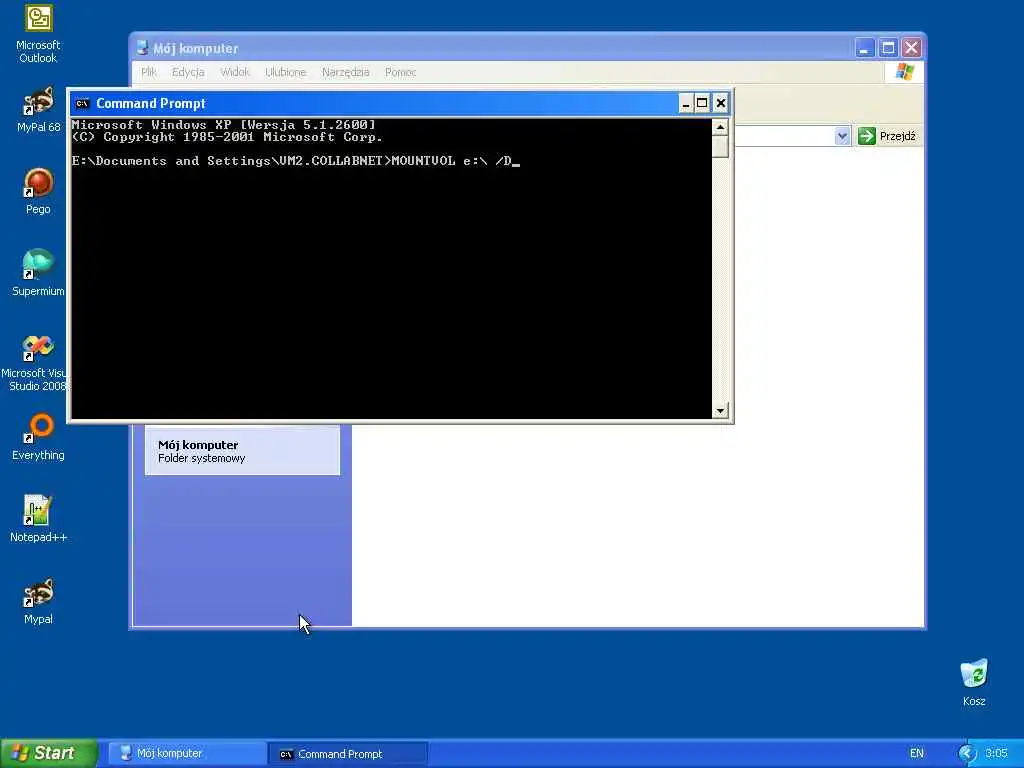Select the Pego desktop shortcut
The height and width of the screenshot is (768, 1024).
pos(38,191)
